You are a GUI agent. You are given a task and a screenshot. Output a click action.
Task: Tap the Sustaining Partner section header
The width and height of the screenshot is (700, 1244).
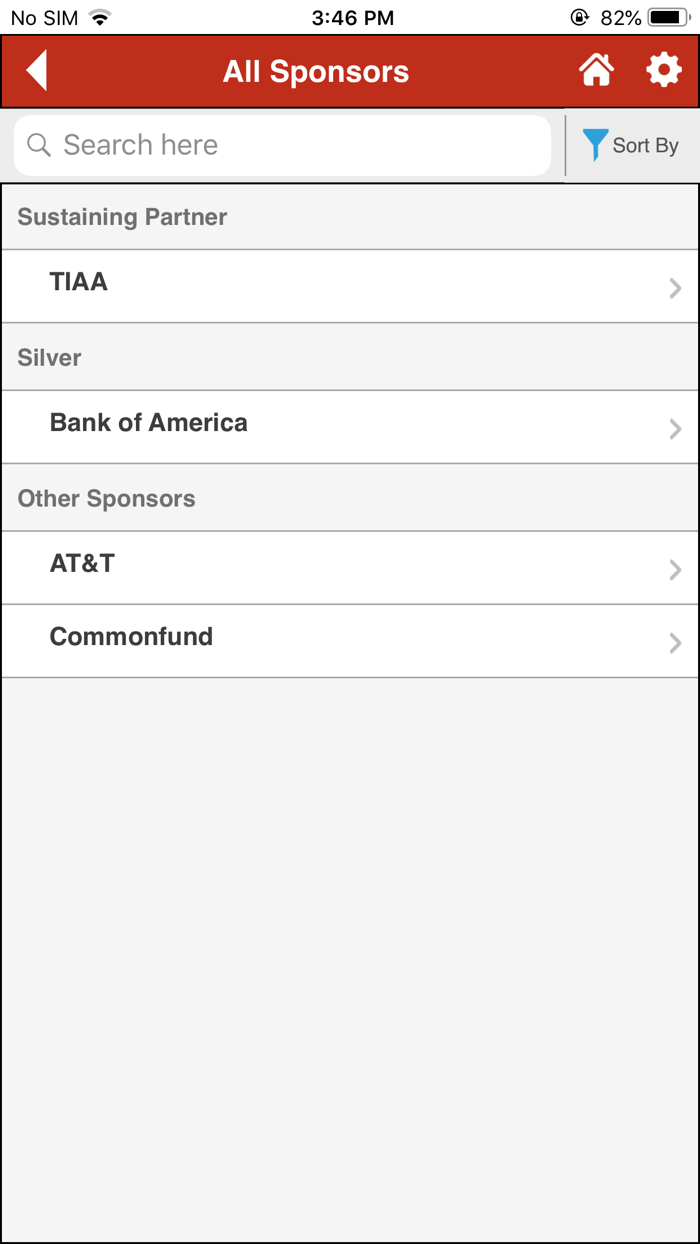(x=121, y=216)
